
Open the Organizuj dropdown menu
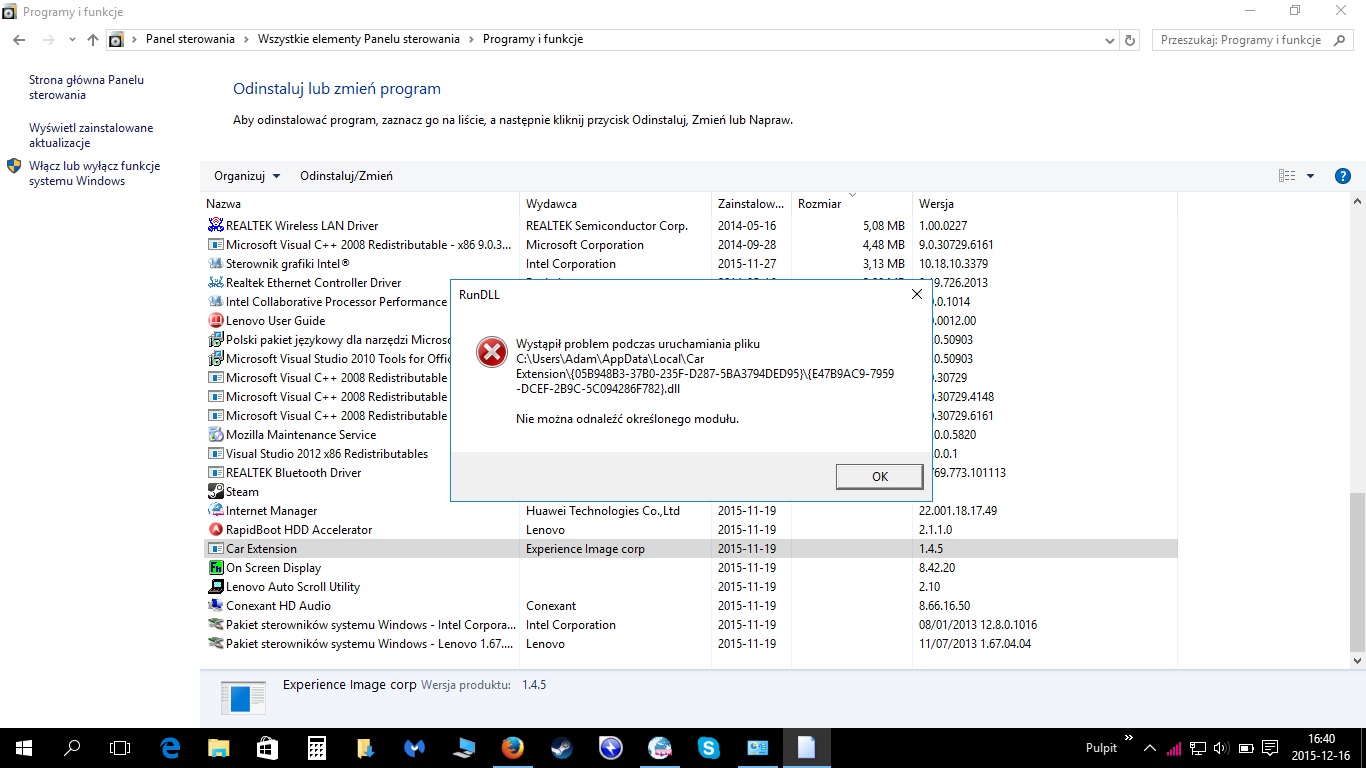point(246,176)
